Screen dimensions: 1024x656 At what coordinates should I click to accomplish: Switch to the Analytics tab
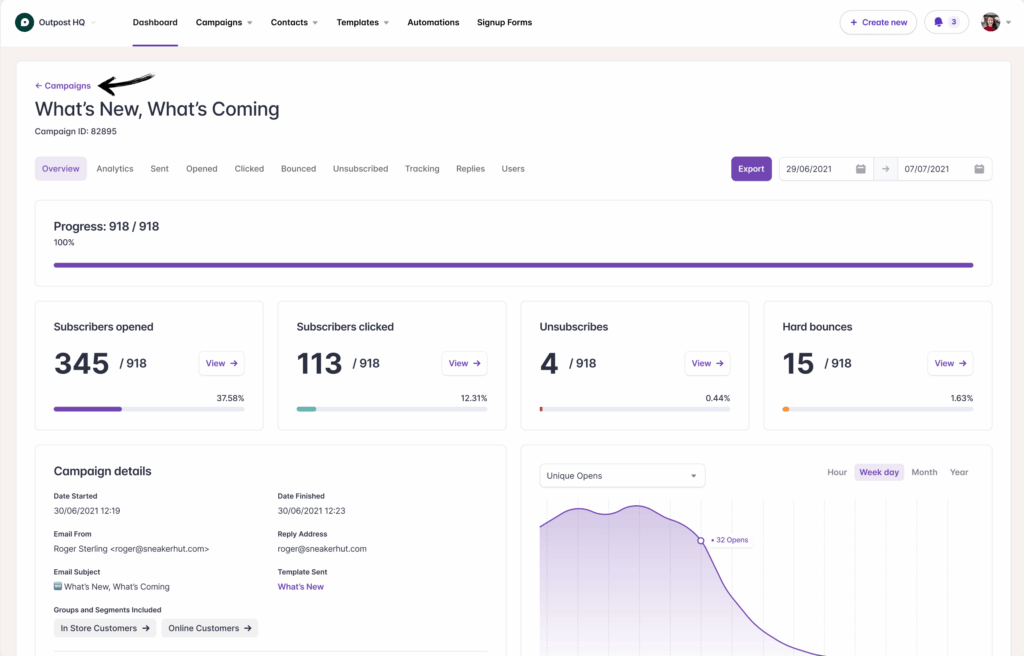click(114, 168)
